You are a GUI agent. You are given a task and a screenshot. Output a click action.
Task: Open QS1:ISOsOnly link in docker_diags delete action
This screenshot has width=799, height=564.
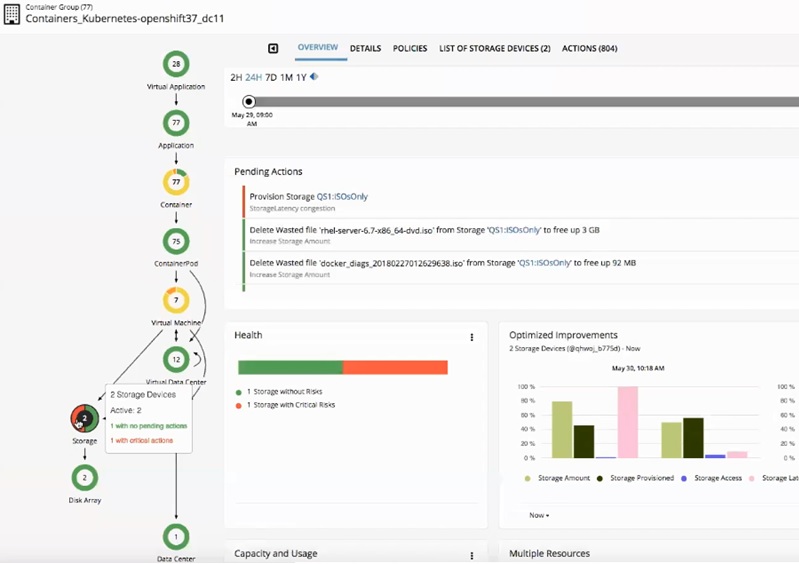(544, 263)
